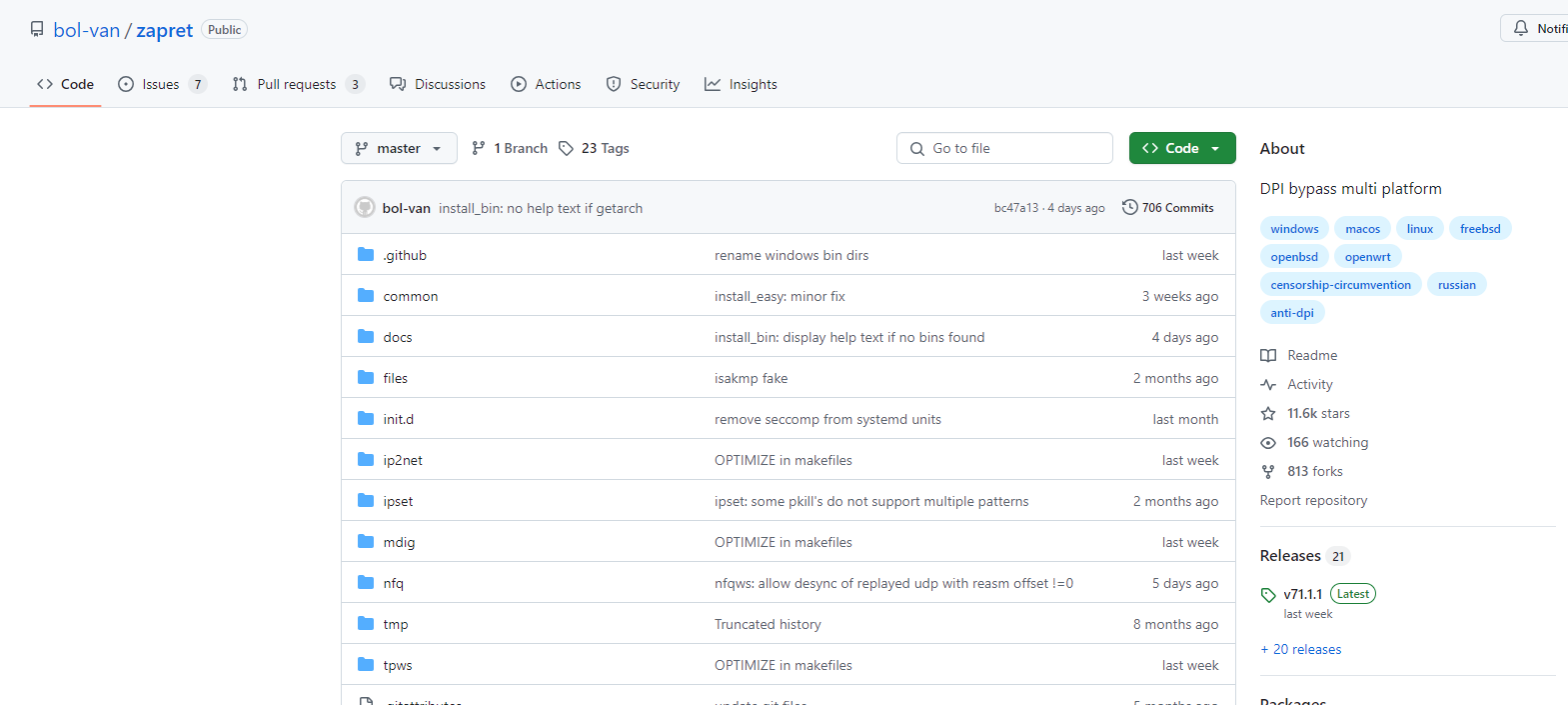Open the Code tab
This screenshot has height=705, width=1568.
(66, 84)
